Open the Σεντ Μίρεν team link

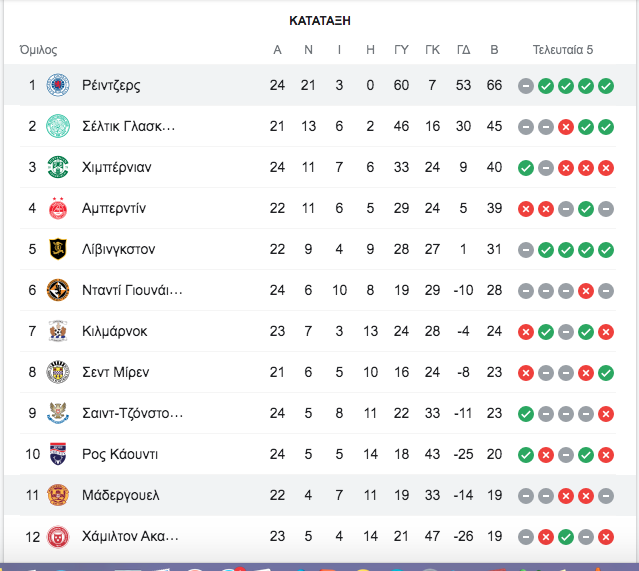115,372
